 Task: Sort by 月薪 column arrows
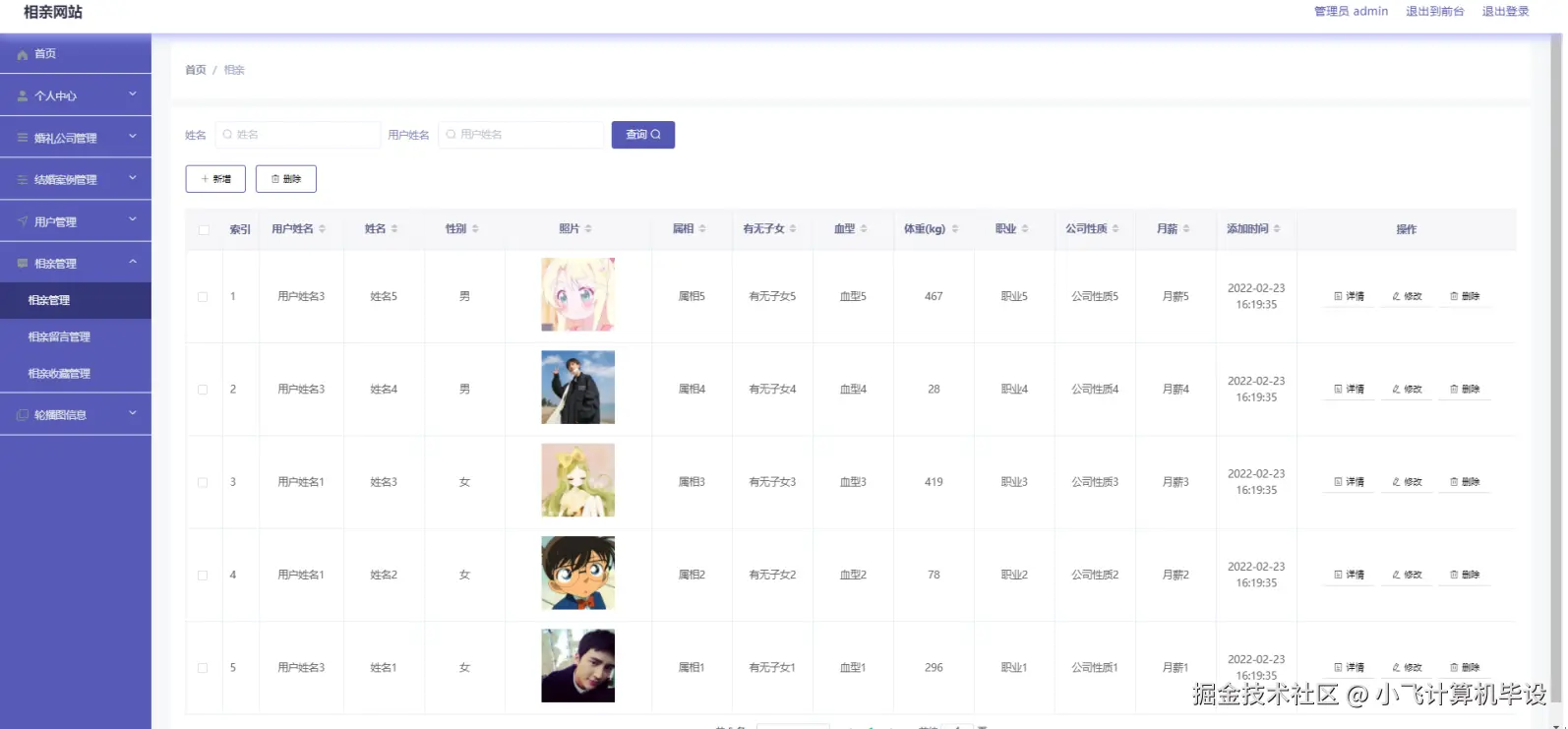[1186, 229]
